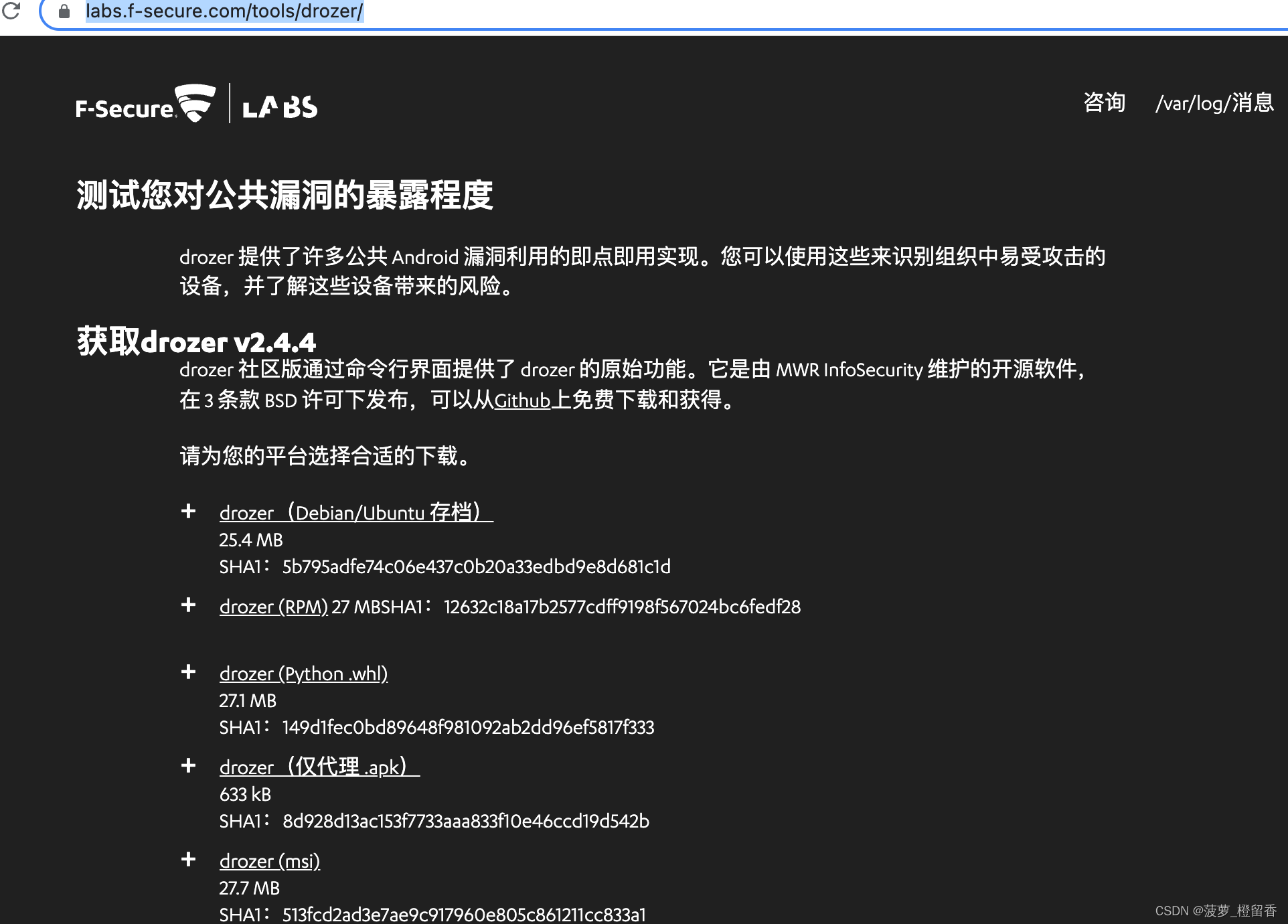Click the drozer (RPM) download link
Image resolution: width=1288 pixels, height=924 pixels.
(273, 607)
